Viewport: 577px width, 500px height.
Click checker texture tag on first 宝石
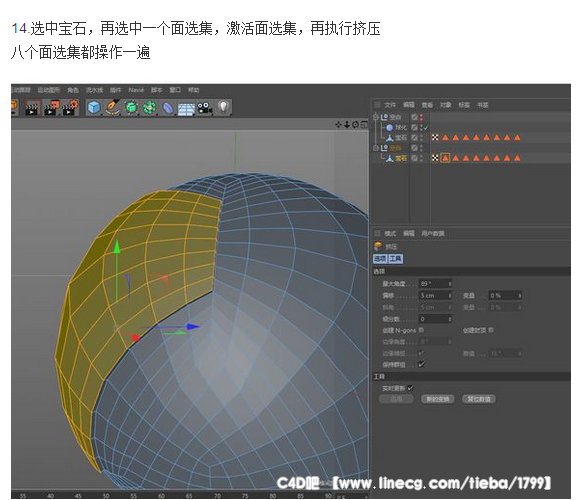tap(435, 138)
